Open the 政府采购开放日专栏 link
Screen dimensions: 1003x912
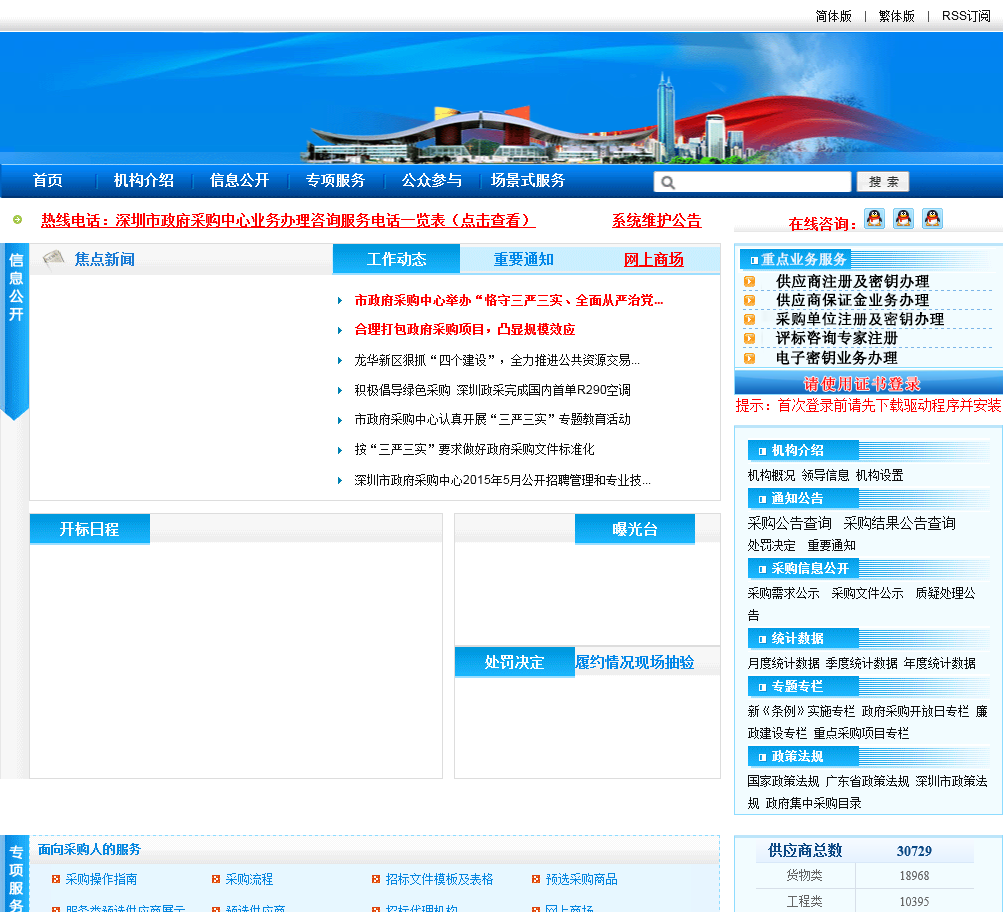(915, 711)
